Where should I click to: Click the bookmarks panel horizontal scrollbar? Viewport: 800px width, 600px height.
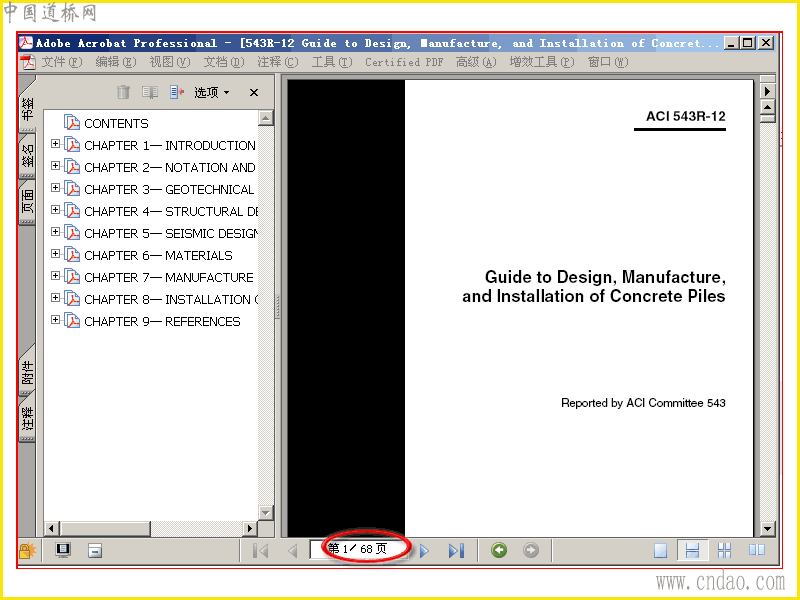(150, 529)
